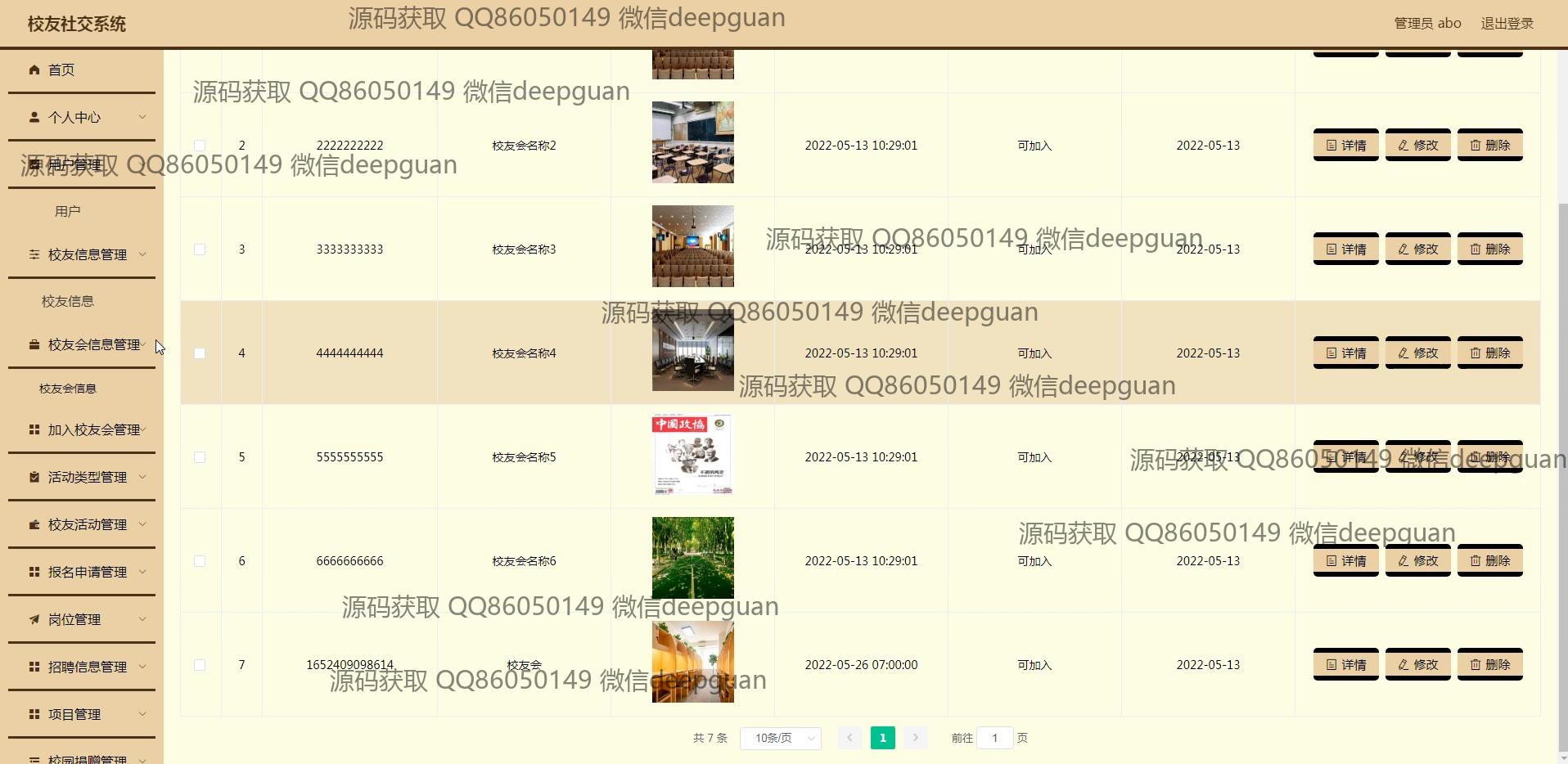Viewport: 1568px width, 764px height.
Task: Click the 校友社交系统 title
Action: click(x=77, y=24)
